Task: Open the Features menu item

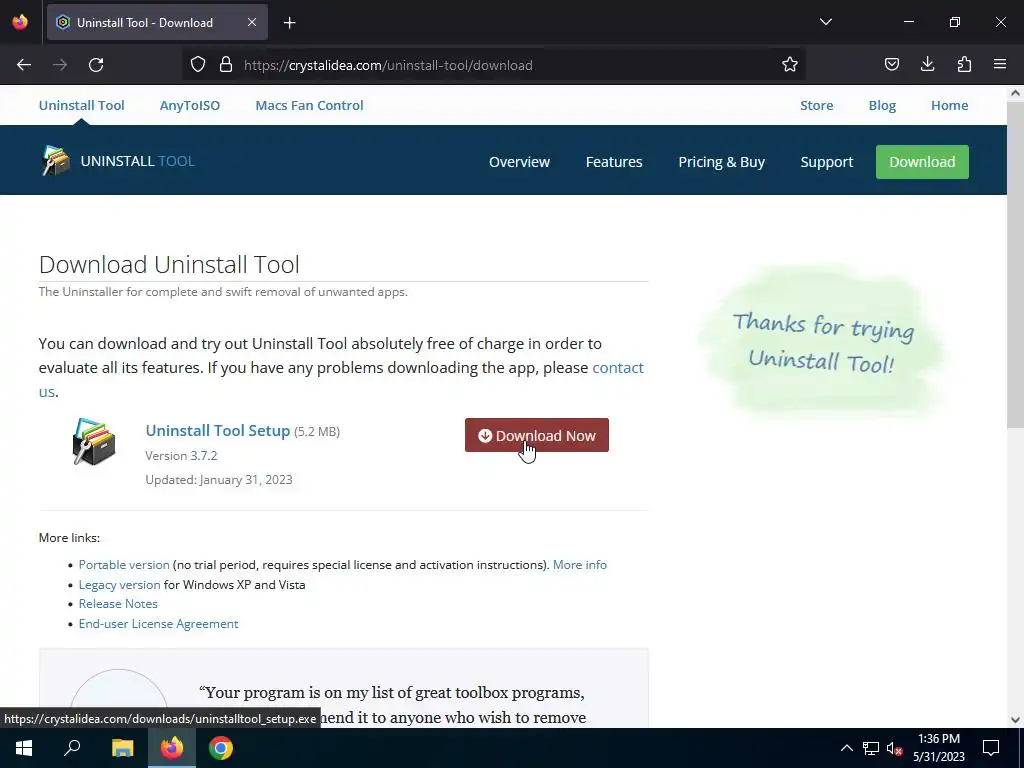Action: pos(614,162)
